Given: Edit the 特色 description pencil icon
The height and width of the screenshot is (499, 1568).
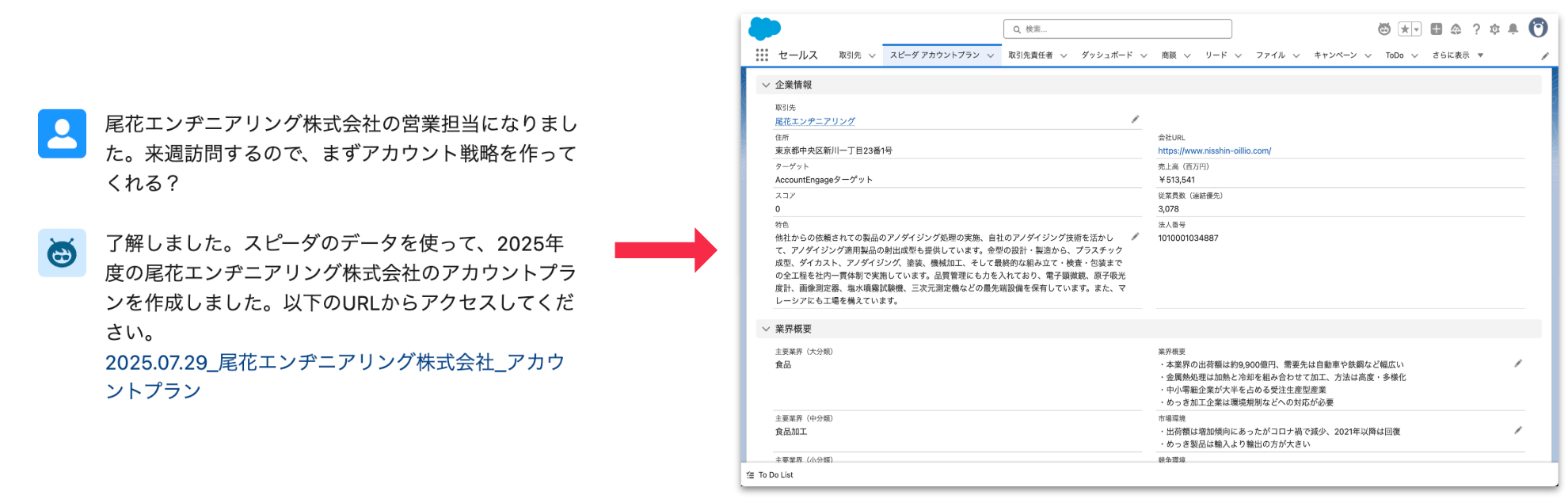Looking at the screenshot, I should coord(1135,237).
